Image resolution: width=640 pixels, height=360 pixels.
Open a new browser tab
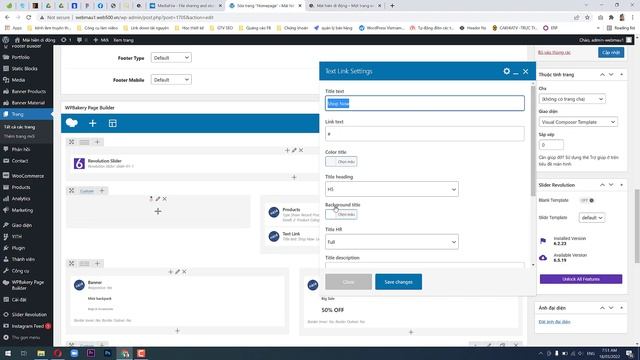(x=392, y=6)
